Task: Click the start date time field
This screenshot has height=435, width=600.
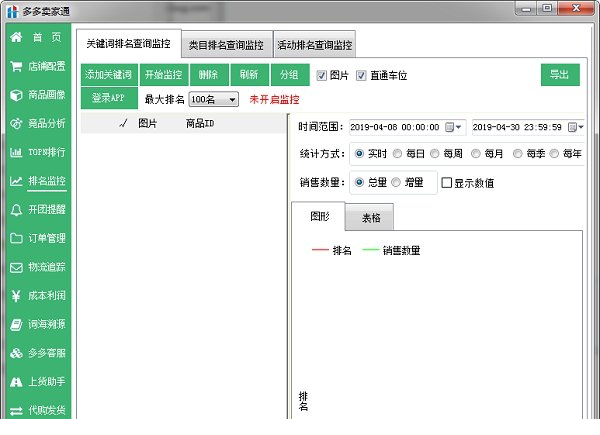Action: coord(408,127)
